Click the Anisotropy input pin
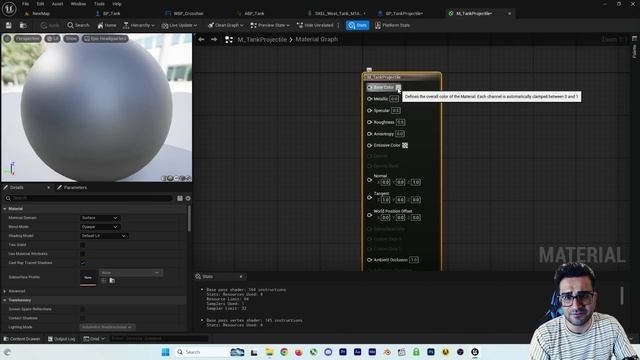Screen dimensions: 640x360 [369, 133]
